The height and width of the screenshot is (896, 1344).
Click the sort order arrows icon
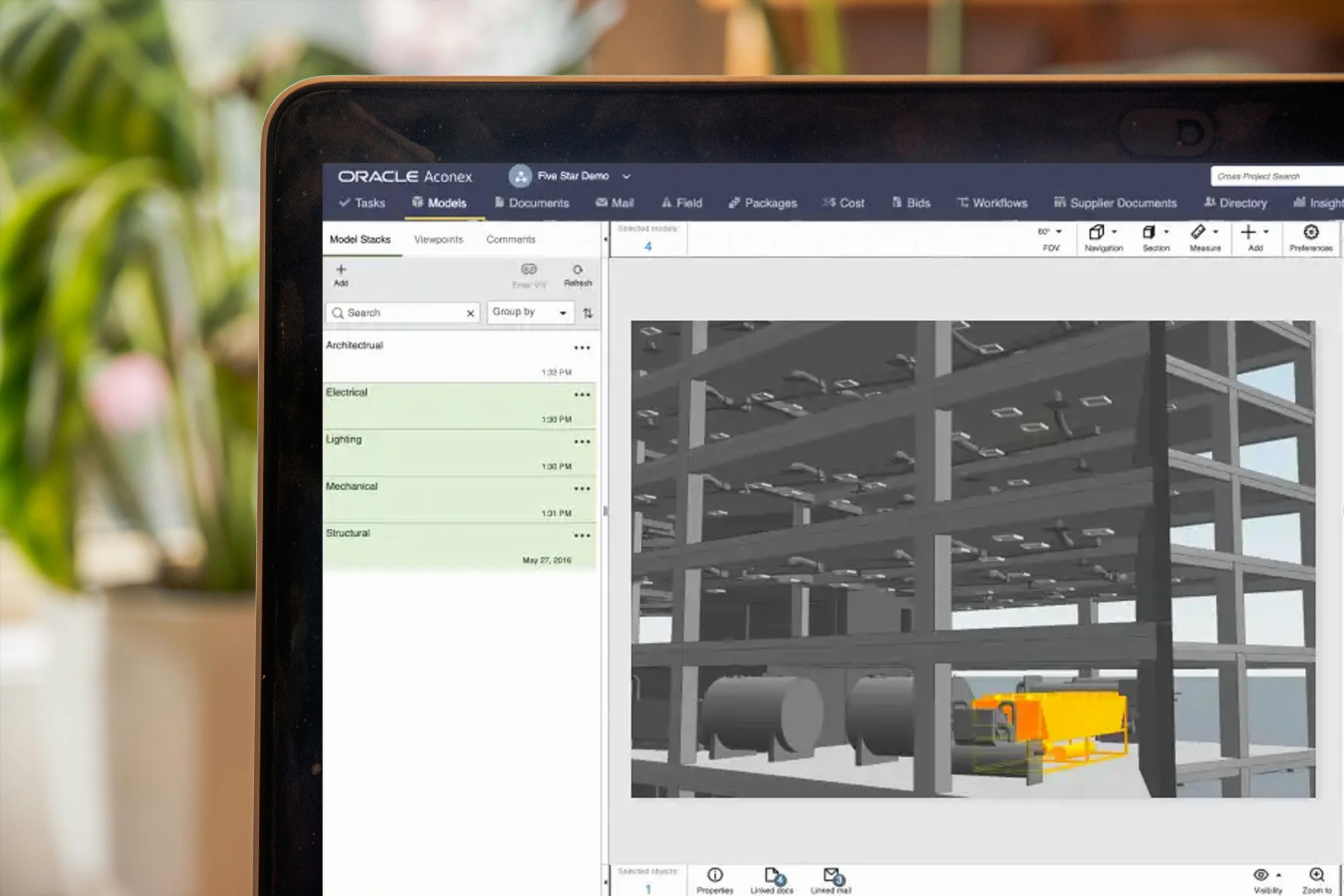point(587,313)
